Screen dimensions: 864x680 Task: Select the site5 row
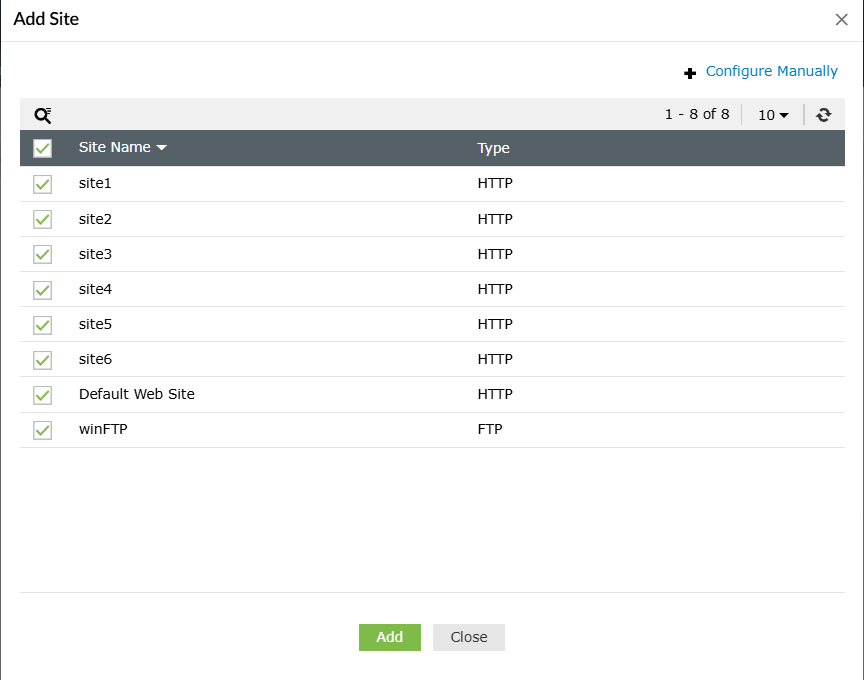(x=96, y=323)
